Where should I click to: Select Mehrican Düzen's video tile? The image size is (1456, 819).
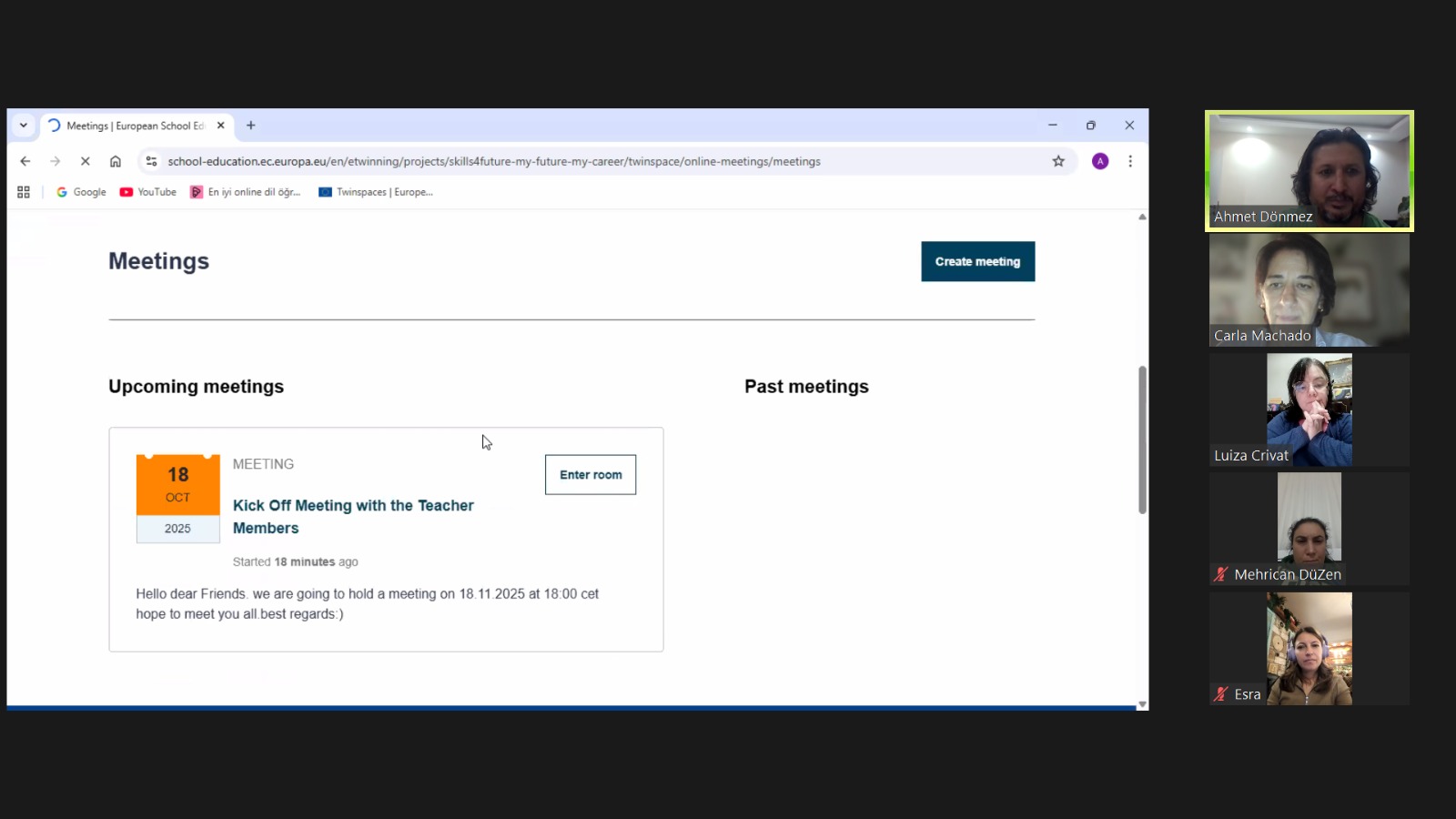coord(1309,529)
